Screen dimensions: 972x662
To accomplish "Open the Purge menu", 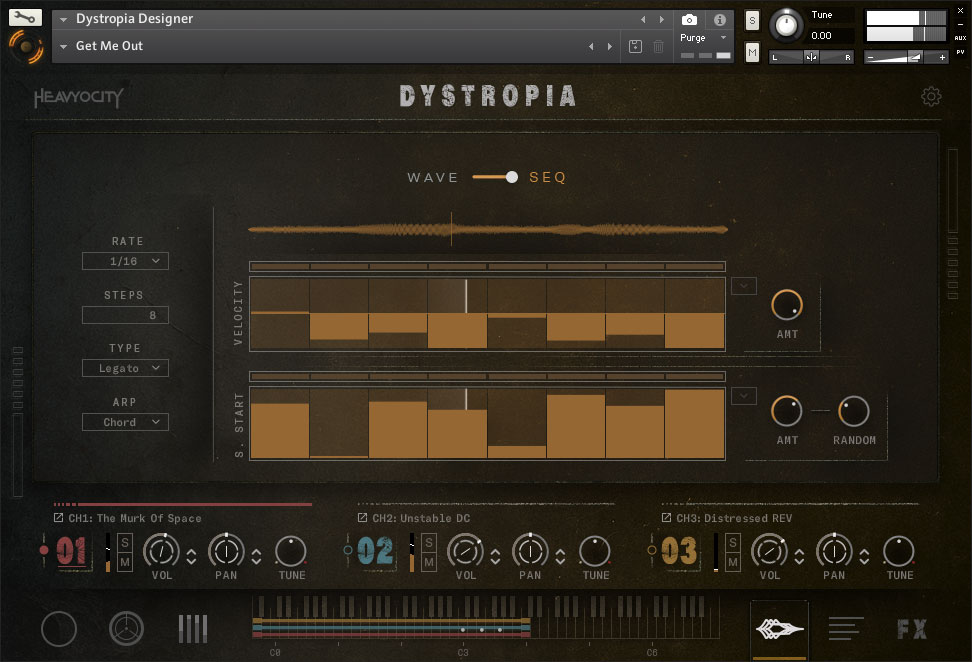I will point(703,38).
